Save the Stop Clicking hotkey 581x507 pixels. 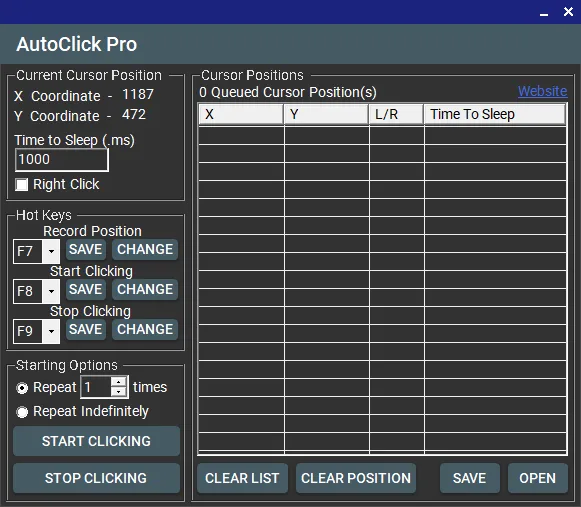[x=86, y=329]
